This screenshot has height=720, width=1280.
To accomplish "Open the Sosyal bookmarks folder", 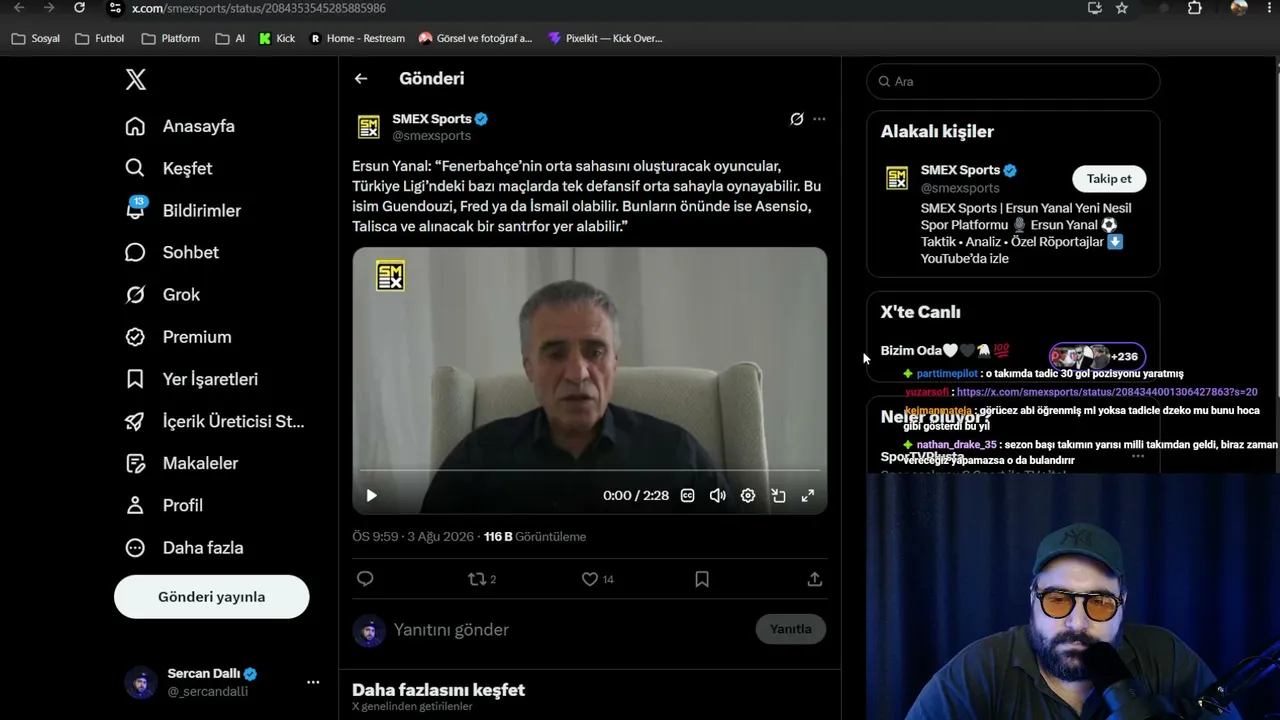I will 35,39.
